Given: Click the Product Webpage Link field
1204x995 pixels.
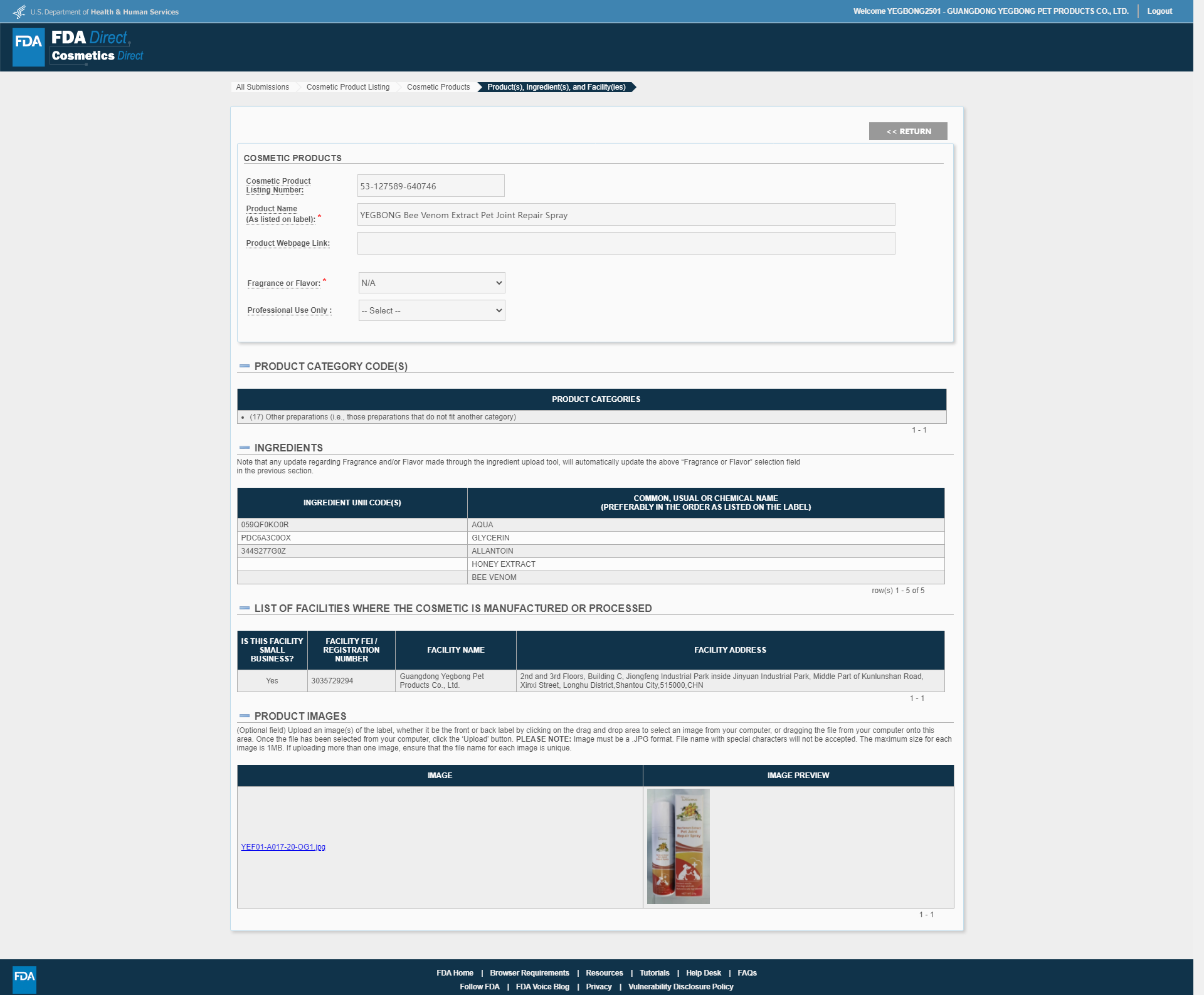Looking at the screenshot, I should coord(626,243).
